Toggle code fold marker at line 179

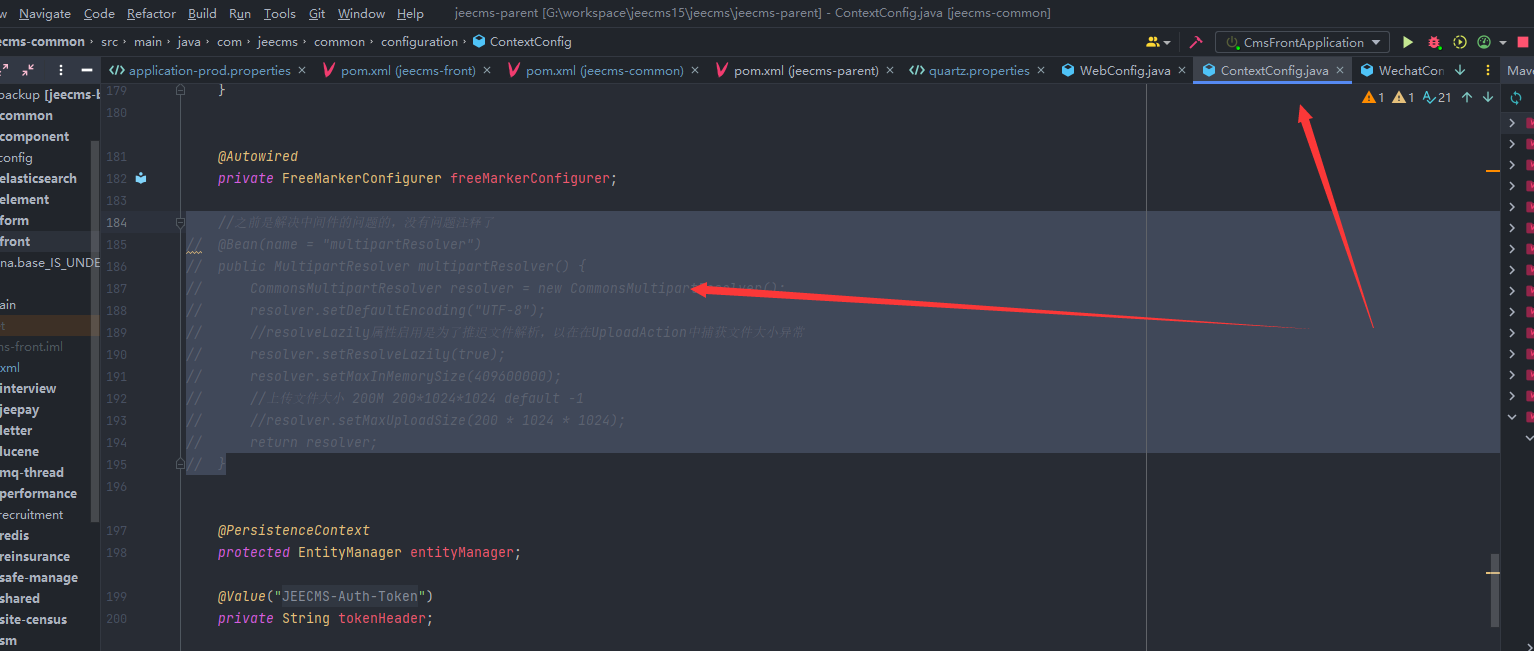[x=181, y=90]
